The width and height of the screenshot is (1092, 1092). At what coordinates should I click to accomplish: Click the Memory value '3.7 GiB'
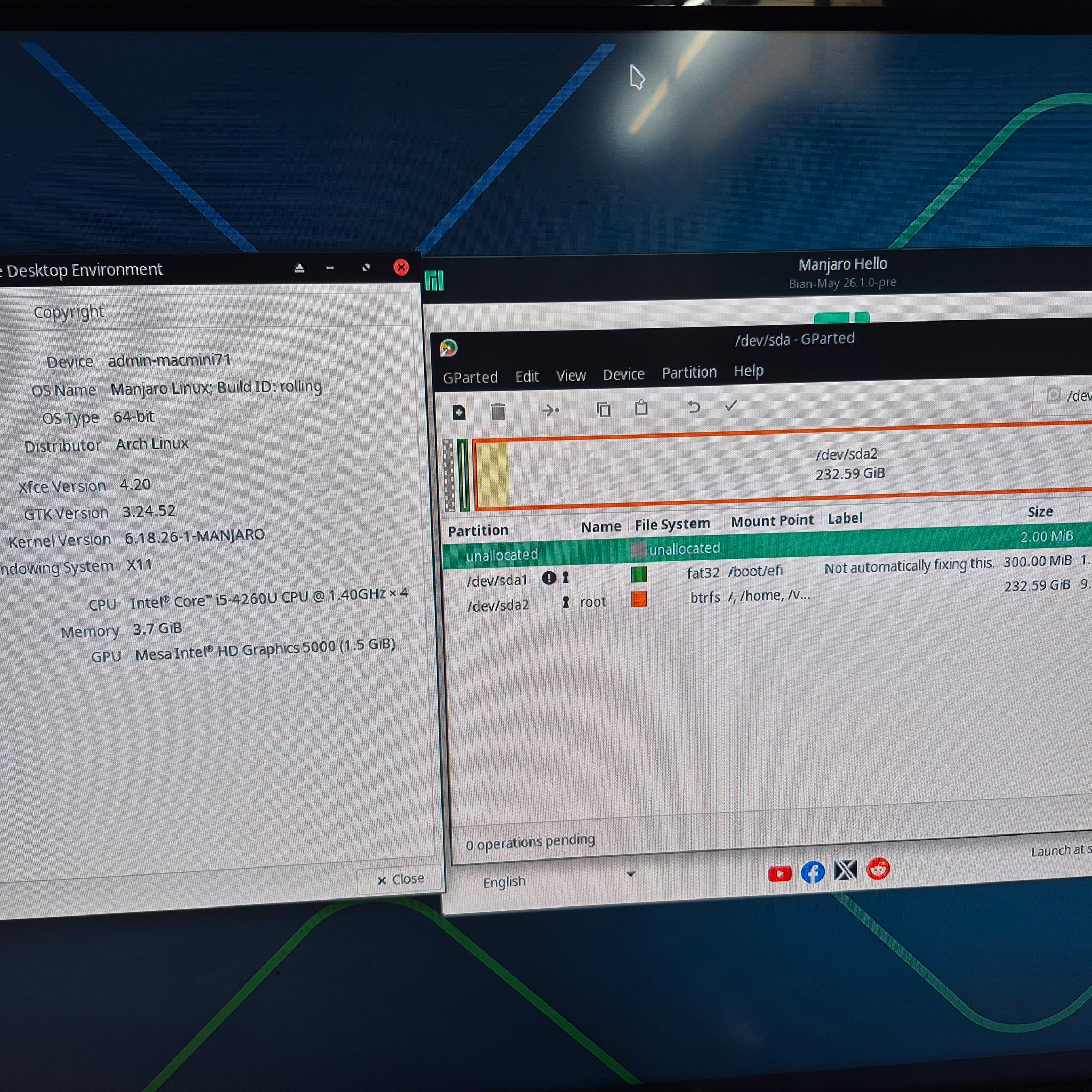tap(157, 629)
